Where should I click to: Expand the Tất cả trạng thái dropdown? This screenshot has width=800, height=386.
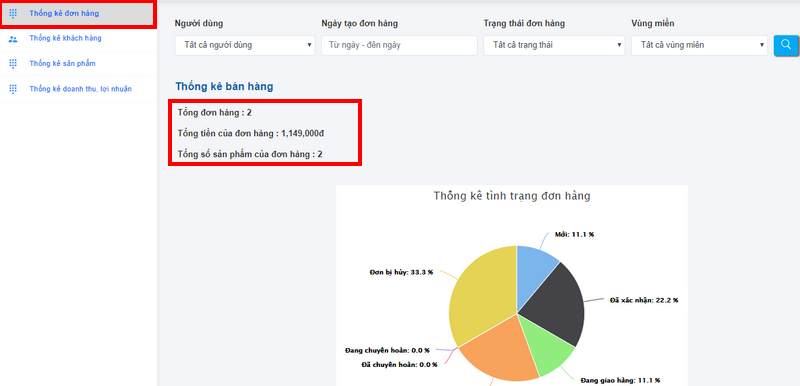[x=554, y=45]
